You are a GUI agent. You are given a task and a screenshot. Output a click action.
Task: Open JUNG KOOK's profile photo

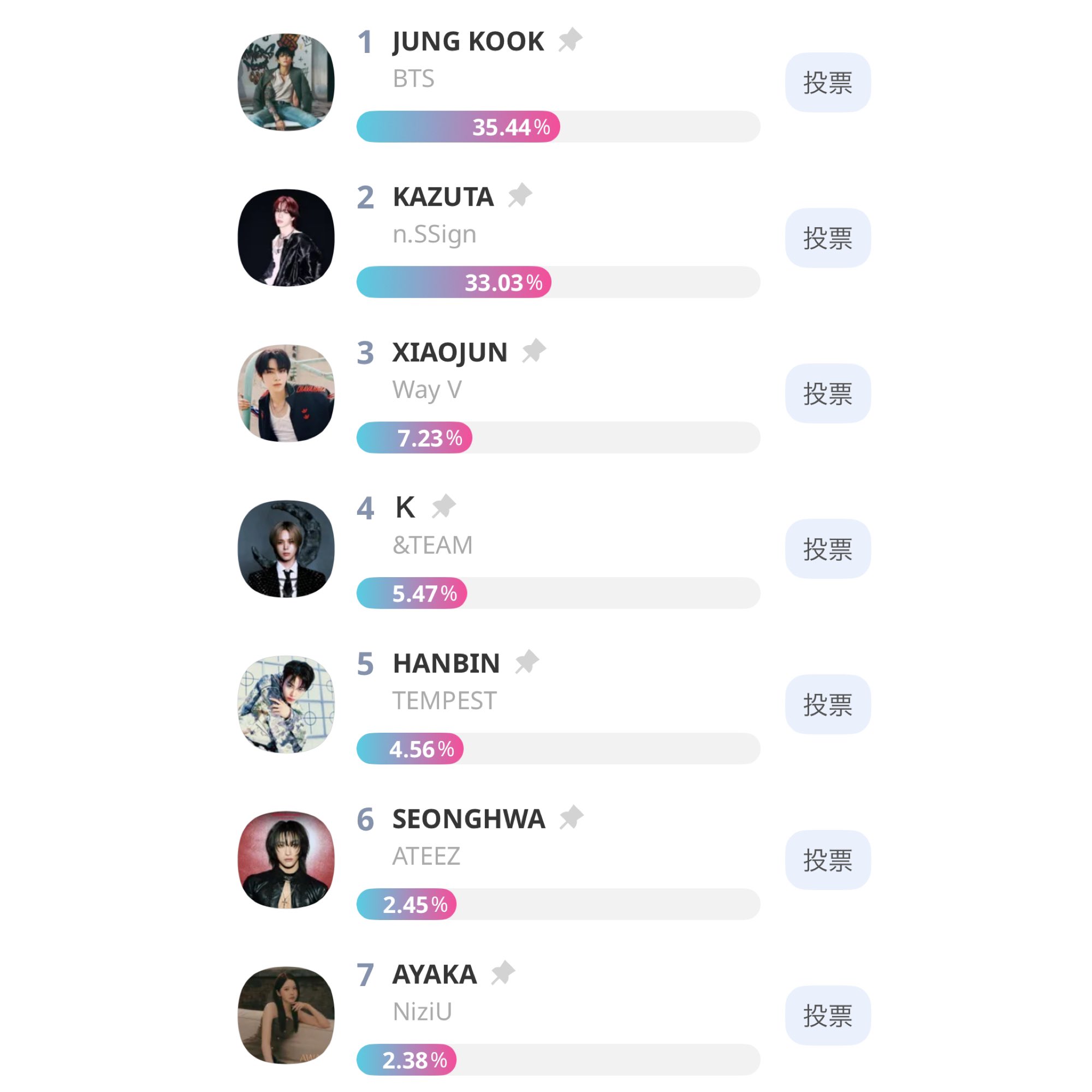286,82
